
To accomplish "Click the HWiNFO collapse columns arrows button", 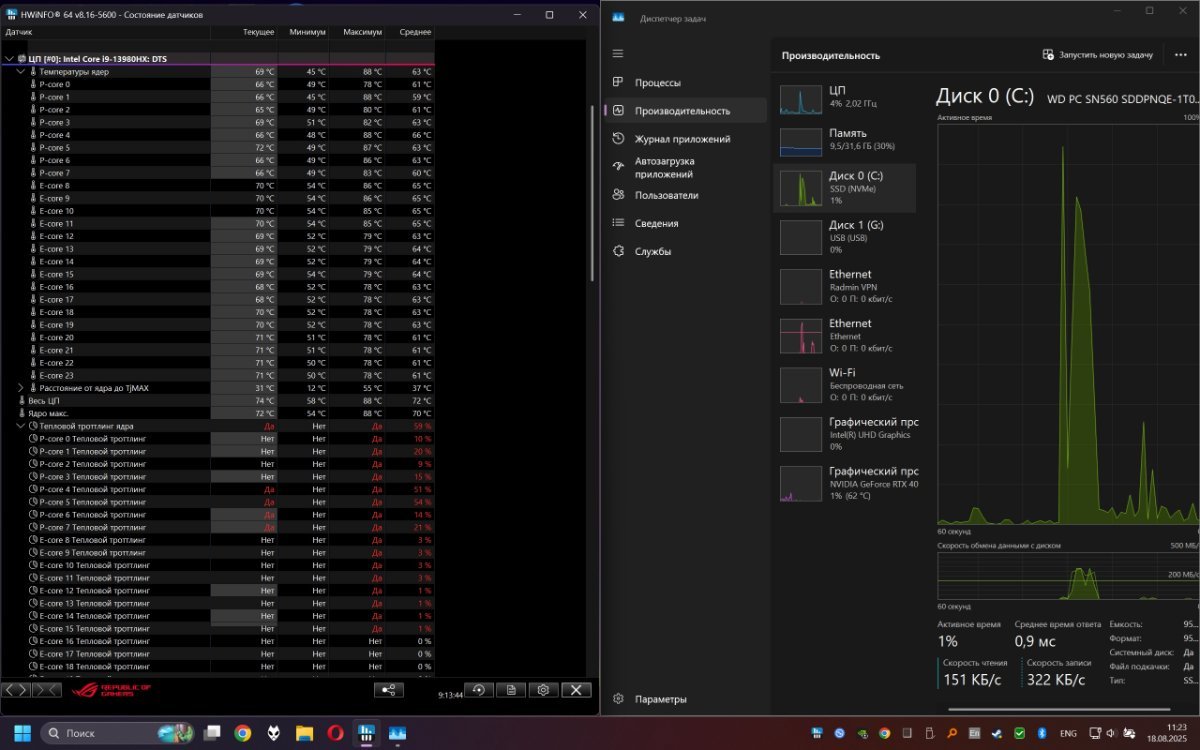I will pyautogui.click(x=46, y=690).
